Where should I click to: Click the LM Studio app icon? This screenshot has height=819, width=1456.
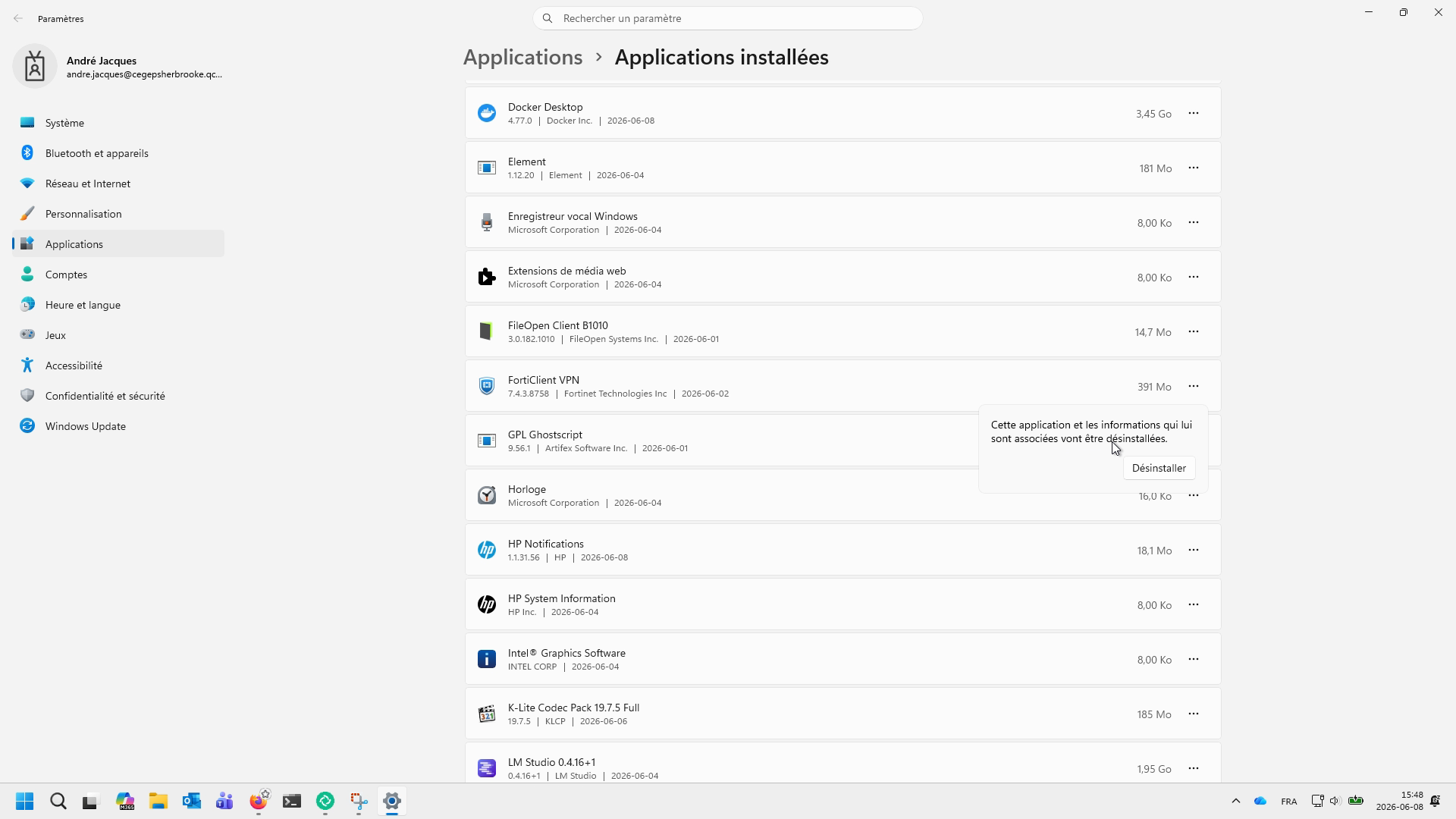(x=487, y=768)
